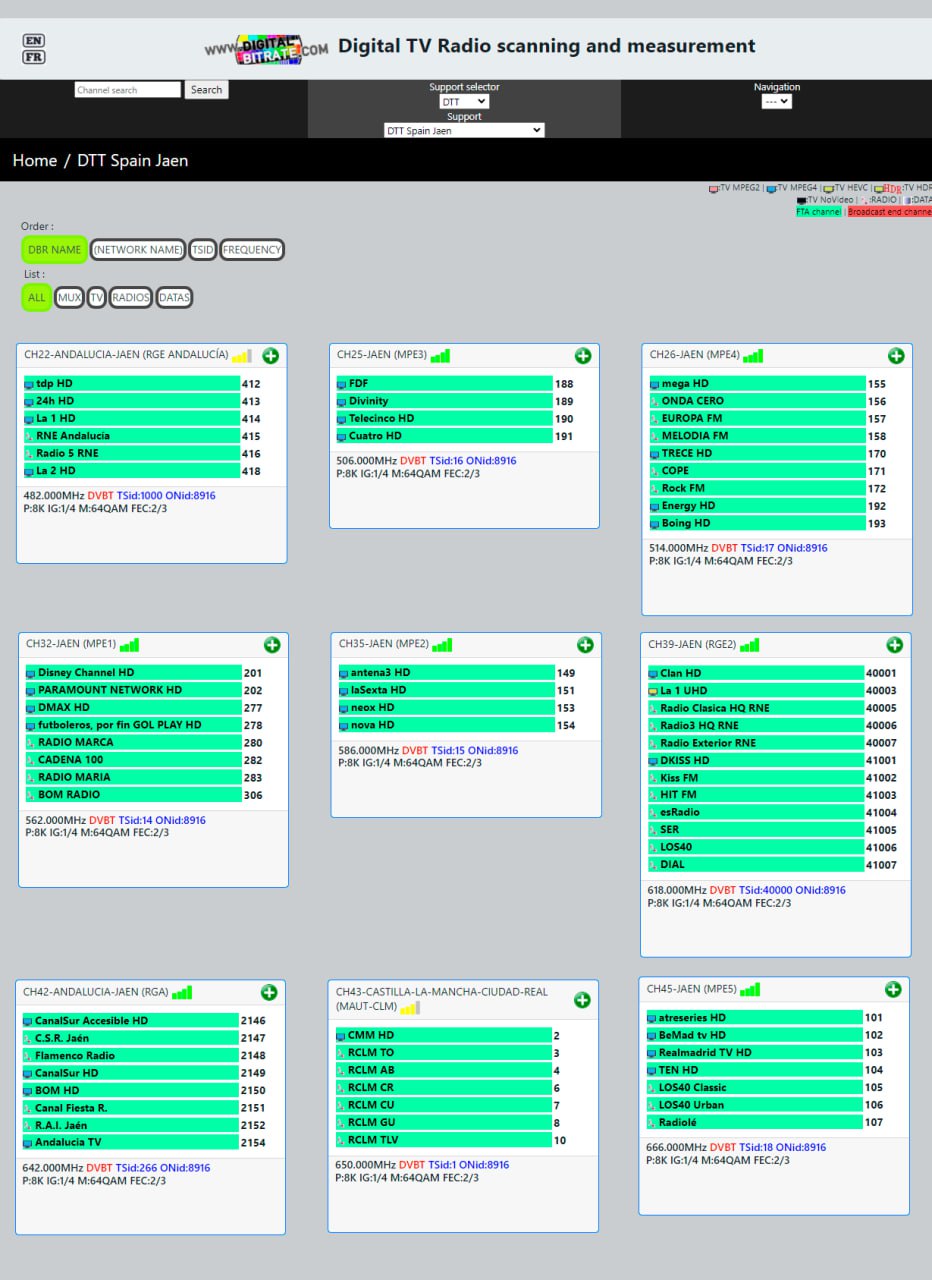
Task: Open the Boing HD channel row
Action: (x=757, y=523)
